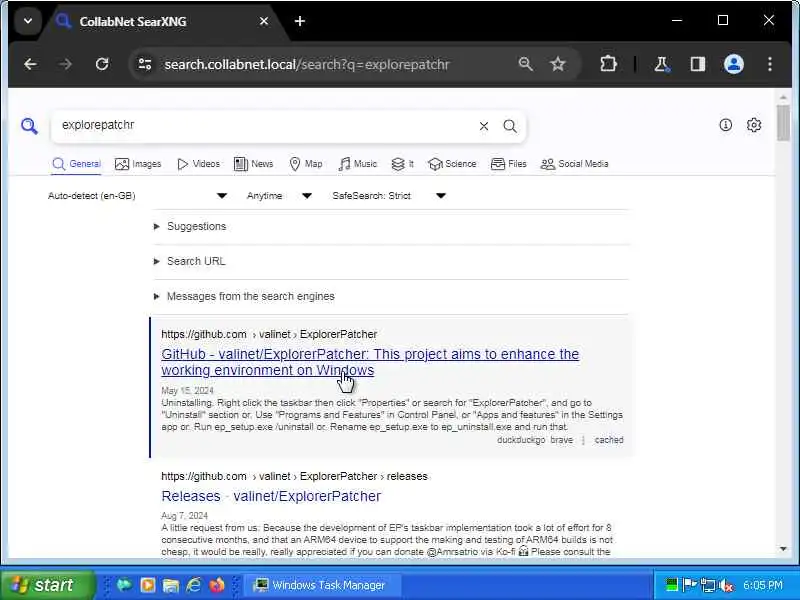Open the SafeSearch: Strict dropdown

[x=389, y=196]
